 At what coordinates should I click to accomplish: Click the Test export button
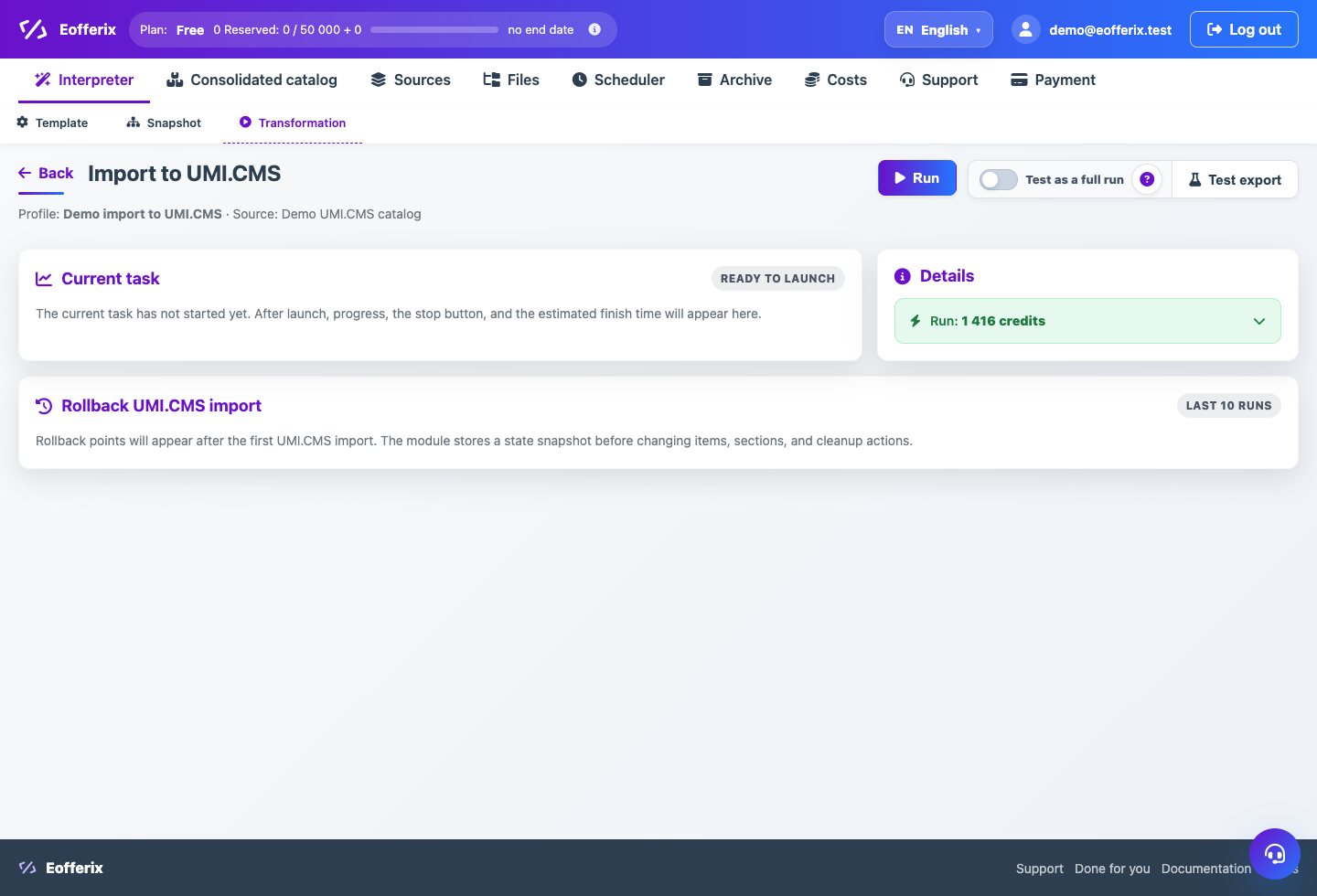click(x=1235, y=180)
